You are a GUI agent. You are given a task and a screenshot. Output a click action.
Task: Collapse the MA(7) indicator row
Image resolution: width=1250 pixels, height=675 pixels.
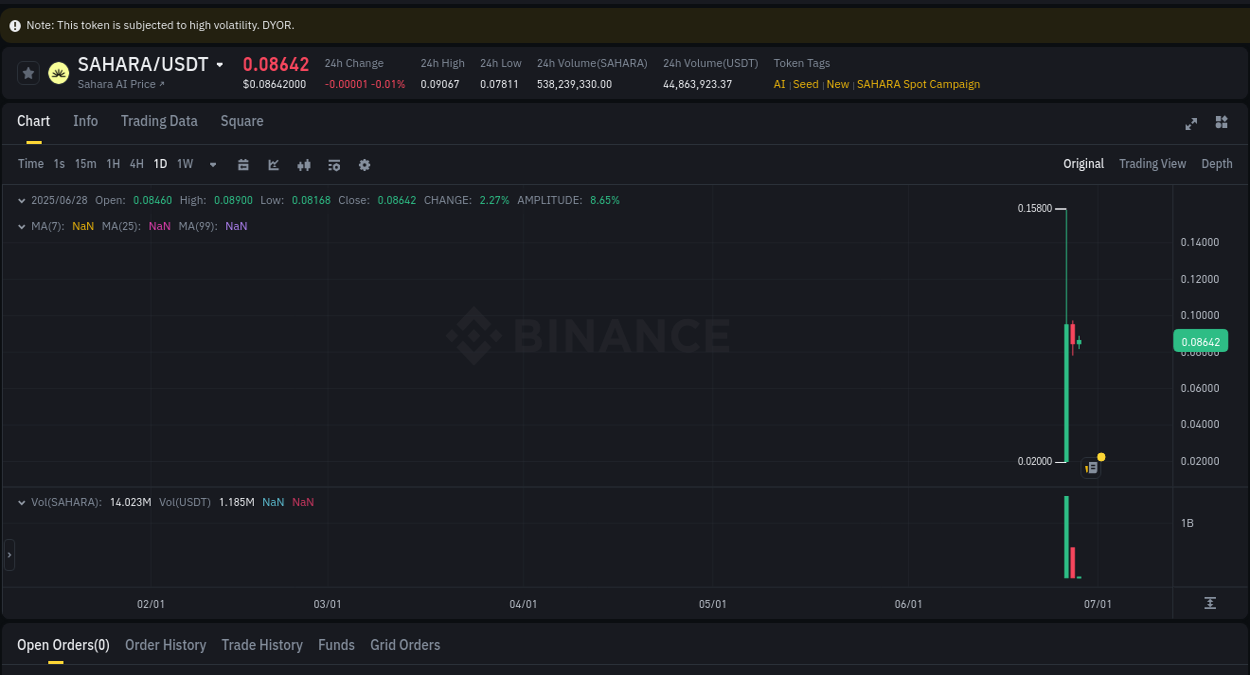pos(20,226)
